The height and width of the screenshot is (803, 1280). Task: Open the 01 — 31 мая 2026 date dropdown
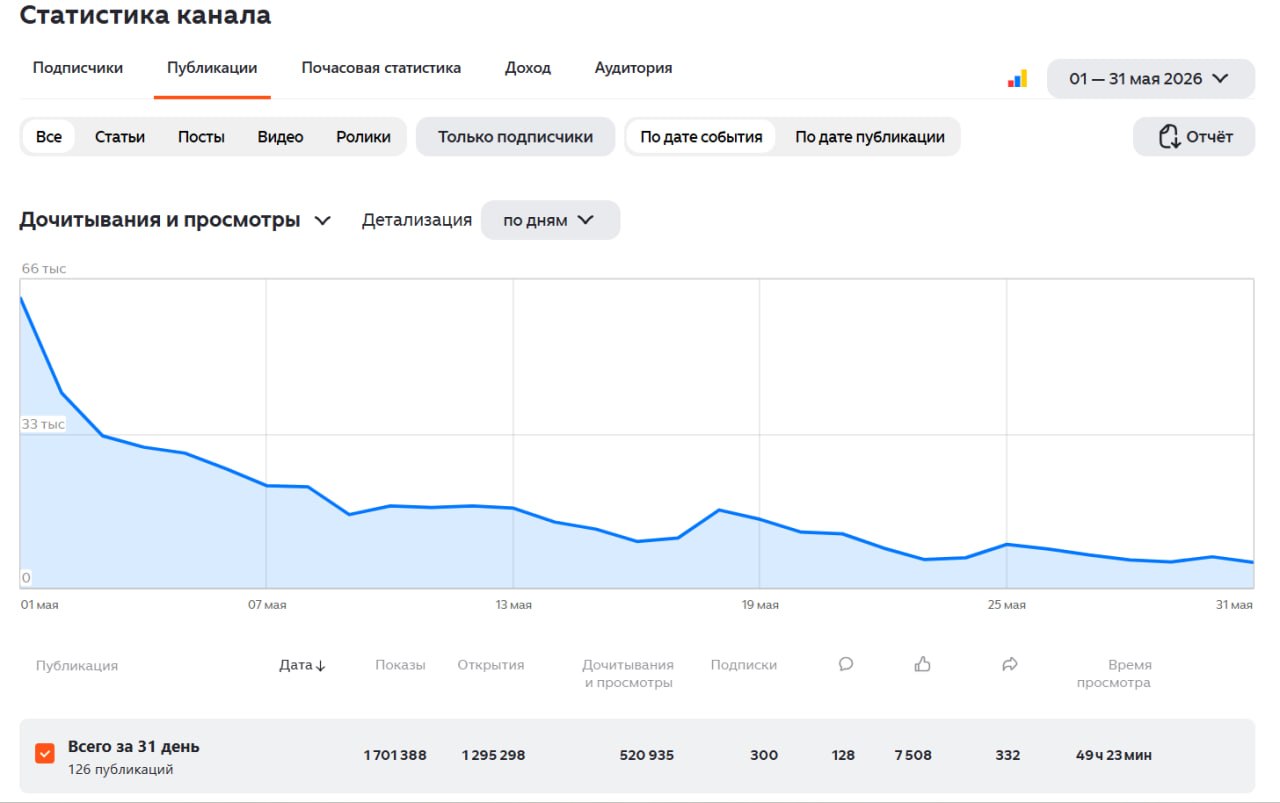pos(1150,79)
